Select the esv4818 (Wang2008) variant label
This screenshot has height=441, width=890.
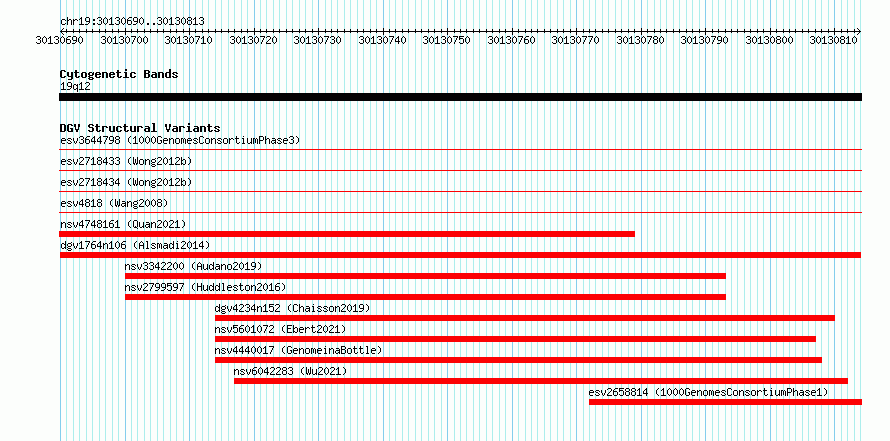pyautogui.click(x=114, y=203)
